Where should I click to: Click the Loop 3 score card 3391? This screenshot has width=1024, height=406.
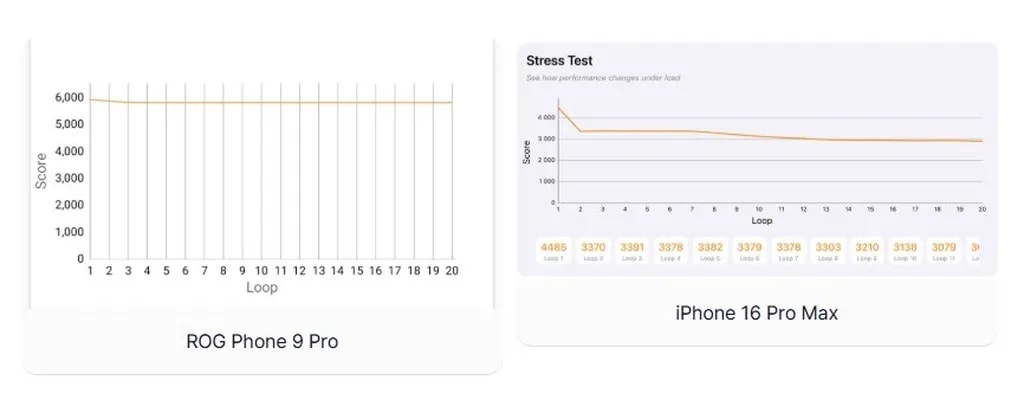[631, 251]
